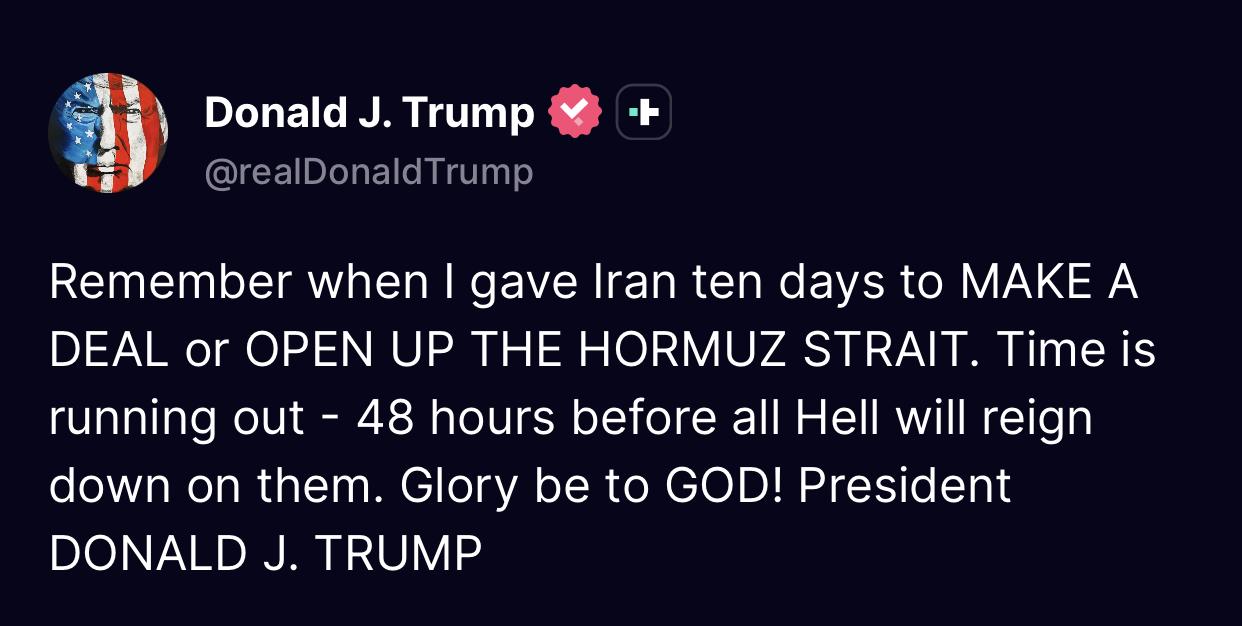
Task: Click the word "President" in the post
Action: point(906,486)
